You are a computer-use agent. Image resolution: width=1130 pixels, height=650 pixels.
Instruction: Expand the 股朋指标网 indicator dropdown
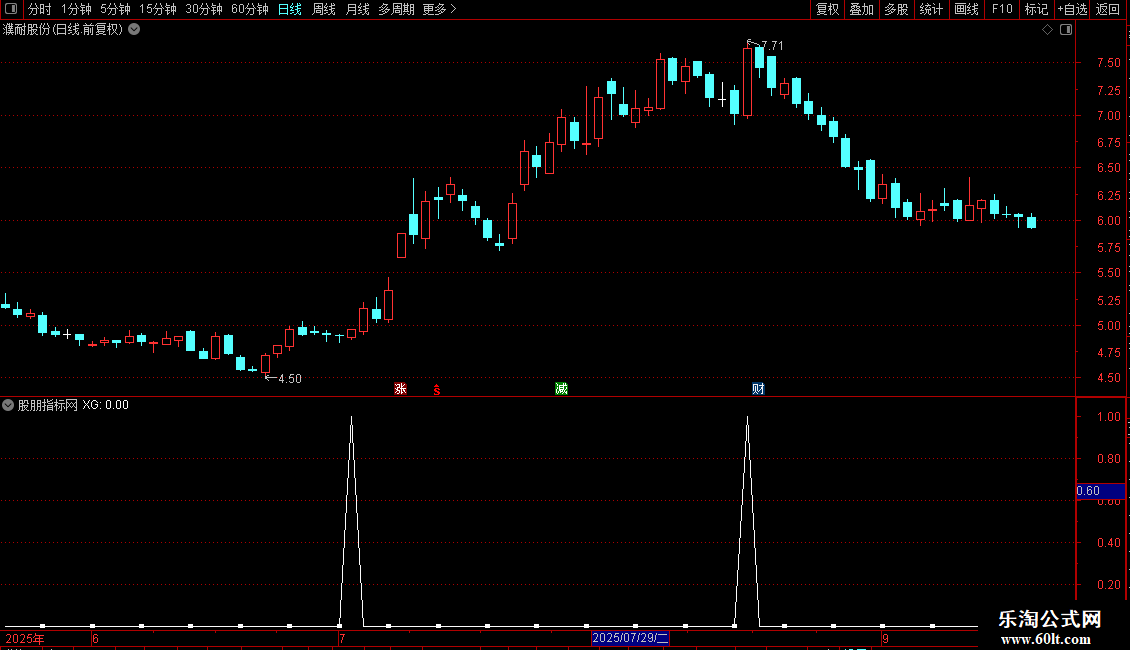8,405
